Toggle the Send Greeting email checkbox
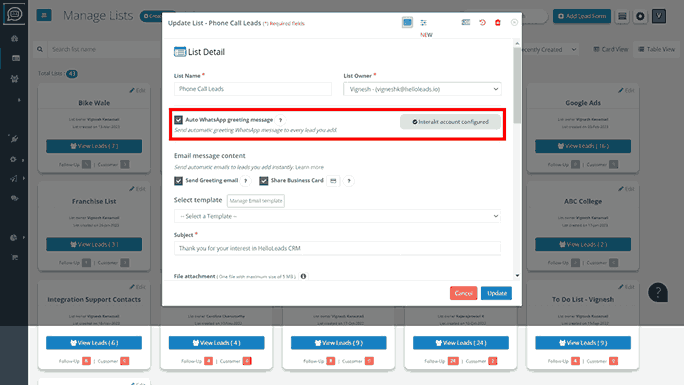 pos(178,181)
